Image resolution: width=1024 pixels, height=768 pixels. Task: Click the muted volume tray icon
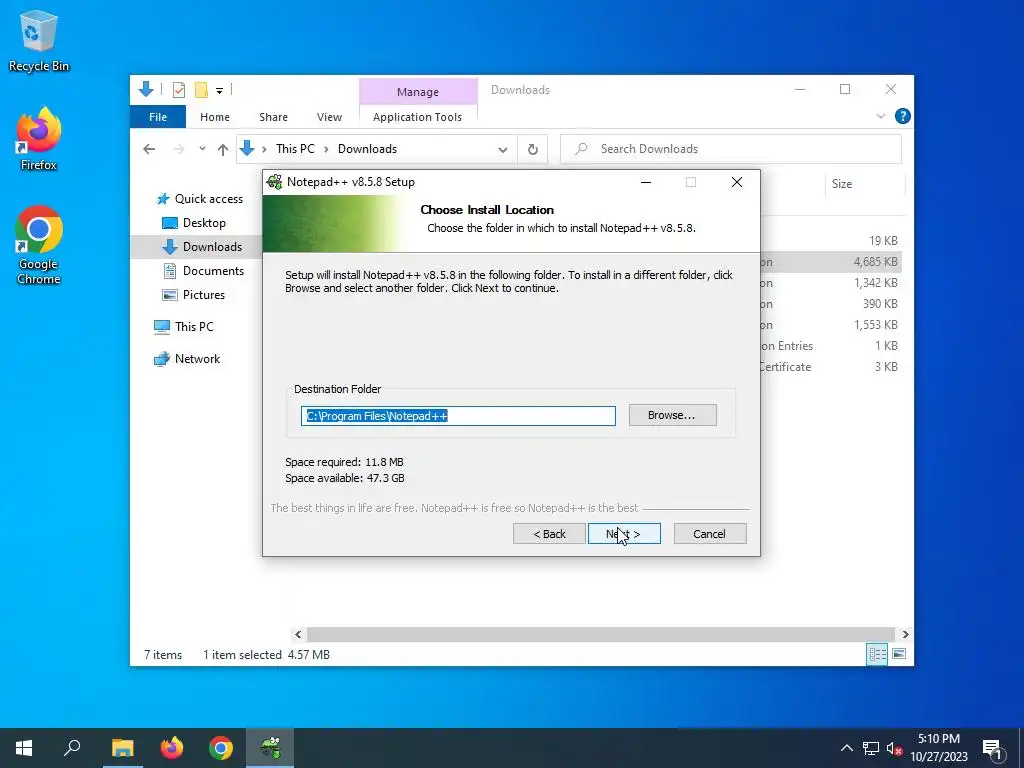pos(895,748)
